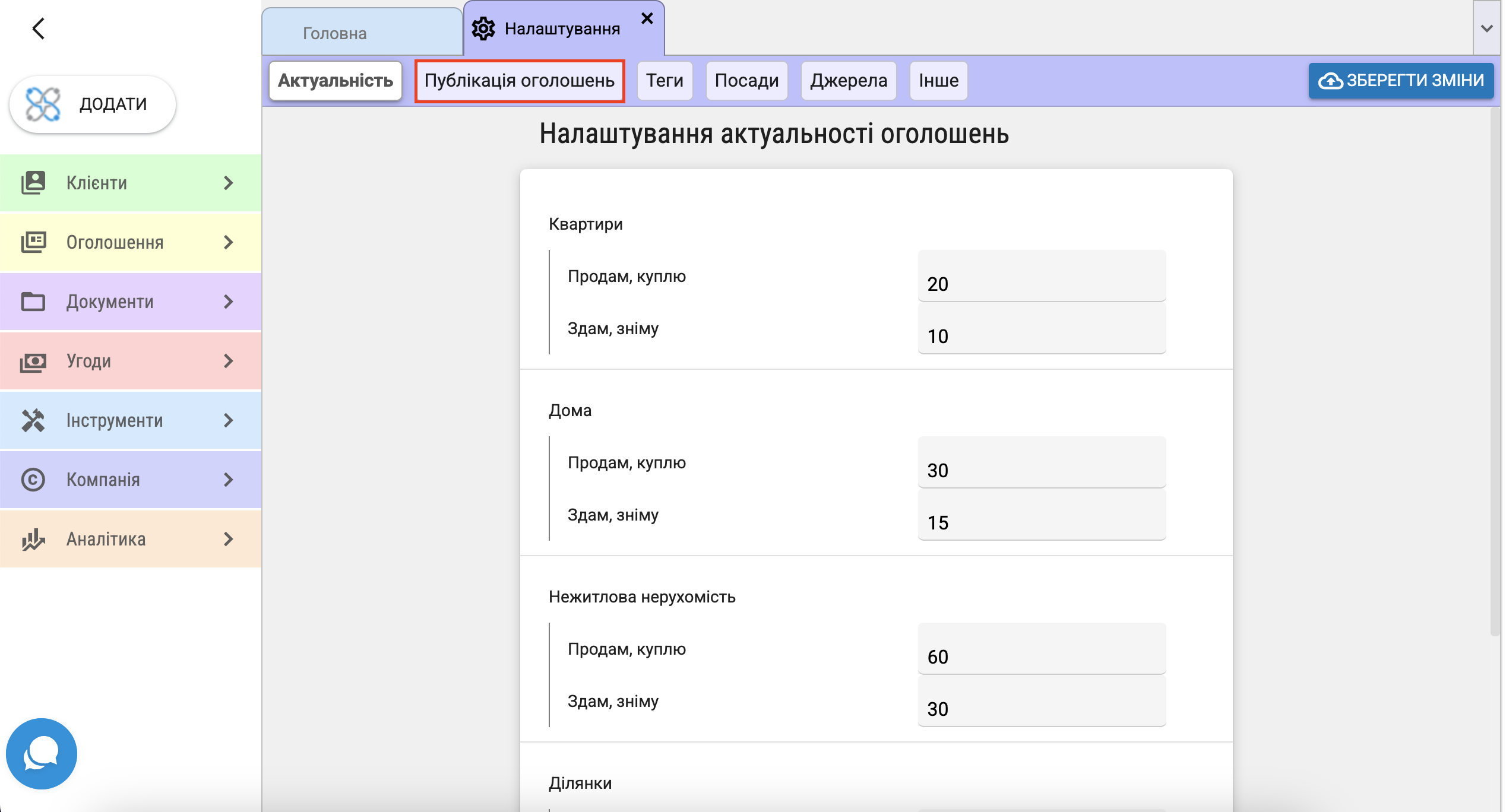1506x812 pixels.
Task: Switch to the Головна tab
Action: pyautogui.click(x=335, y=33)
